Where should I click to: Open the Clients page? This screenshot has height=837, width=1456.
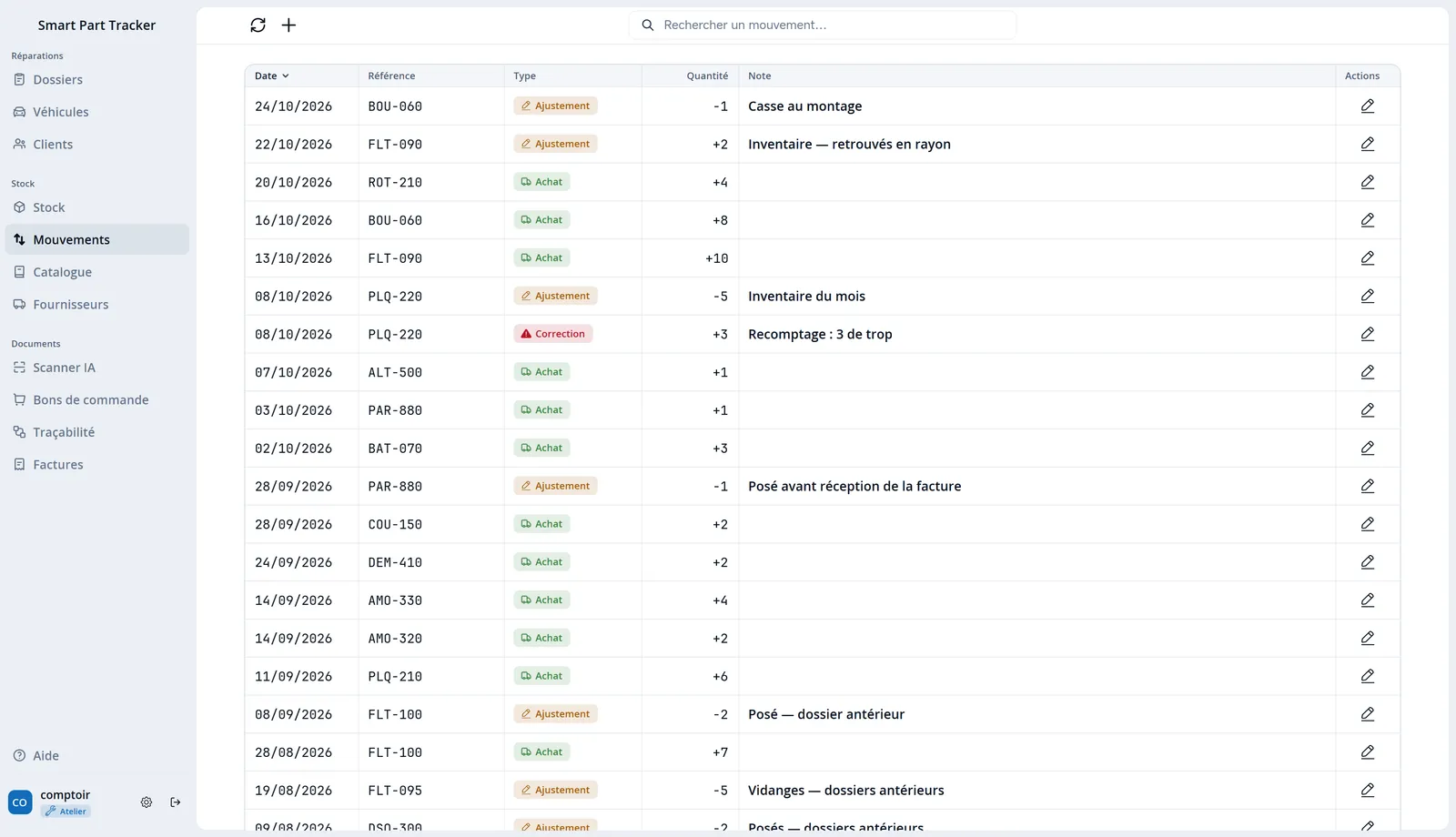pyautogui.click(x=97, y=145)
